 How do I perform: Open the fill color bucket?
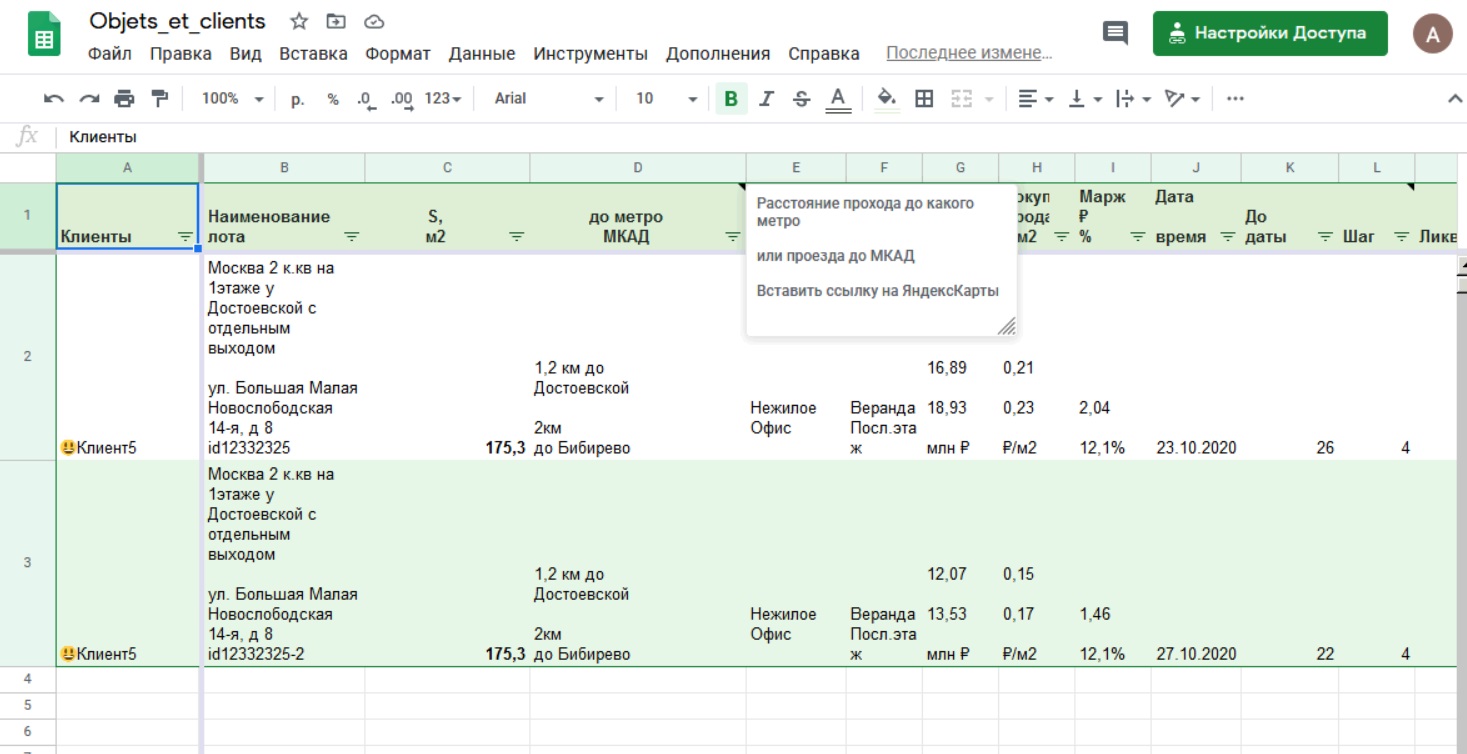886,98
